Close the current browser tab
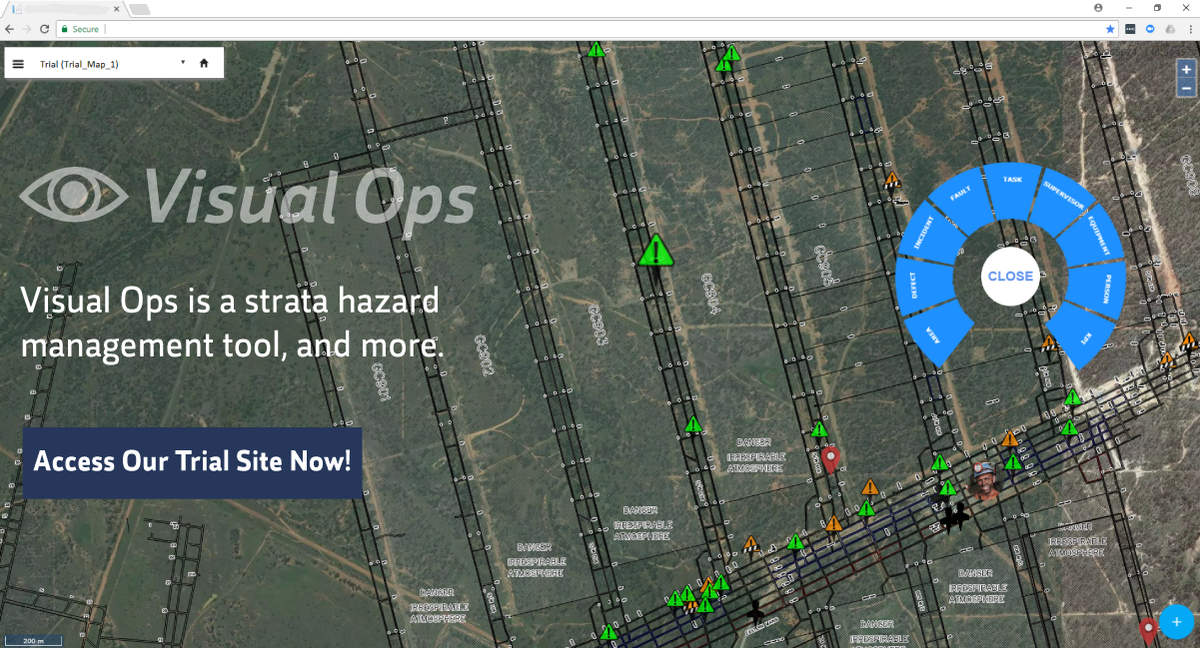The width and height of the screenshot is (1200, 648). 116,9
